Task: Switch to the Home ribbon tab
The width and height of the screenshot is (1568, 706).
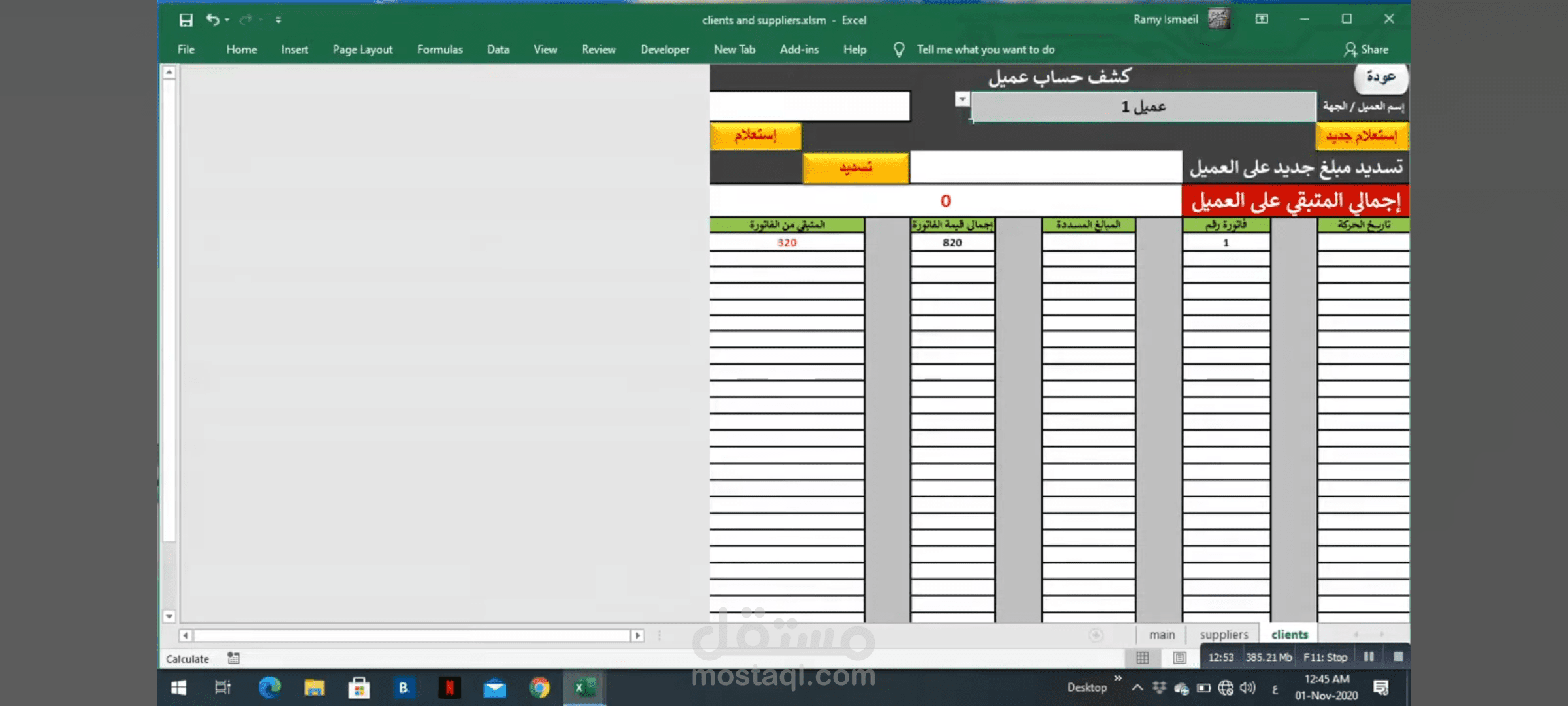Action: tap(242, 50)
